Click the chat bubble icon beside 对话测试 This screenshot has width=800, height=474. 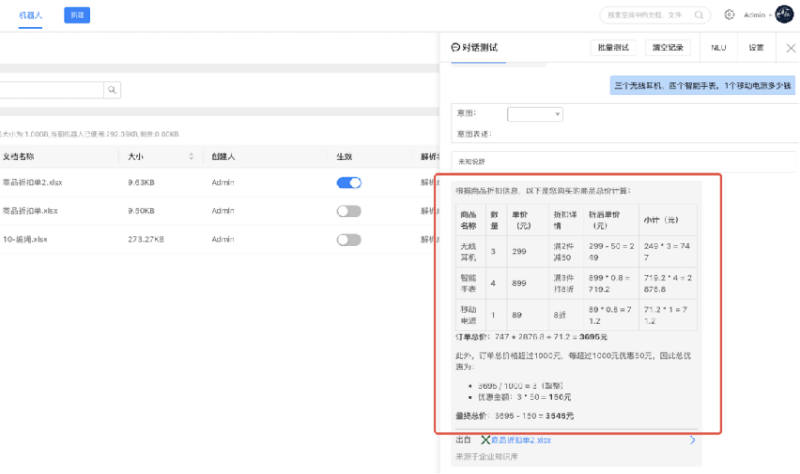455,47
